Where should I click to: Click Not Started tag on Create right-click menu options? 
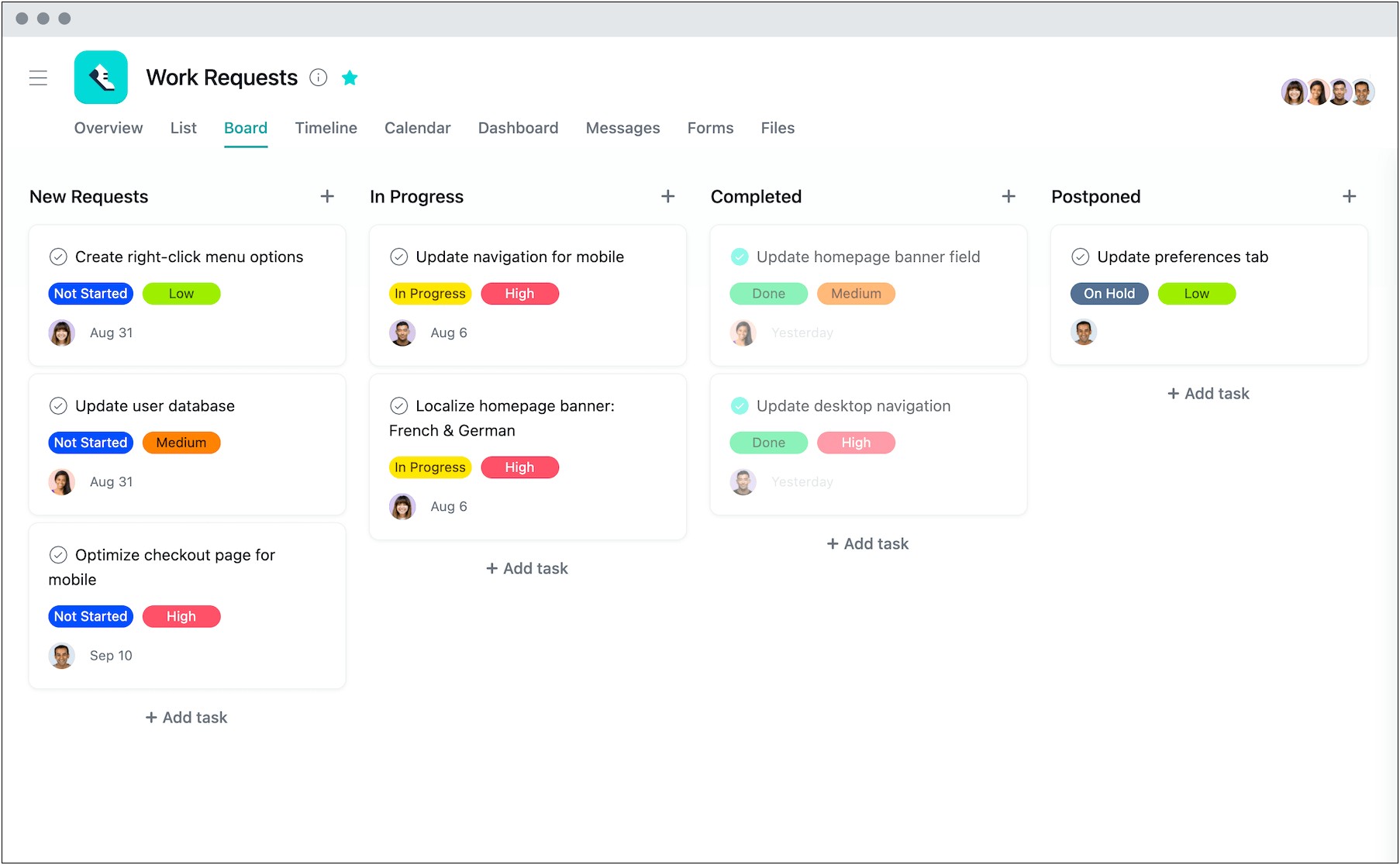point(91,294)
